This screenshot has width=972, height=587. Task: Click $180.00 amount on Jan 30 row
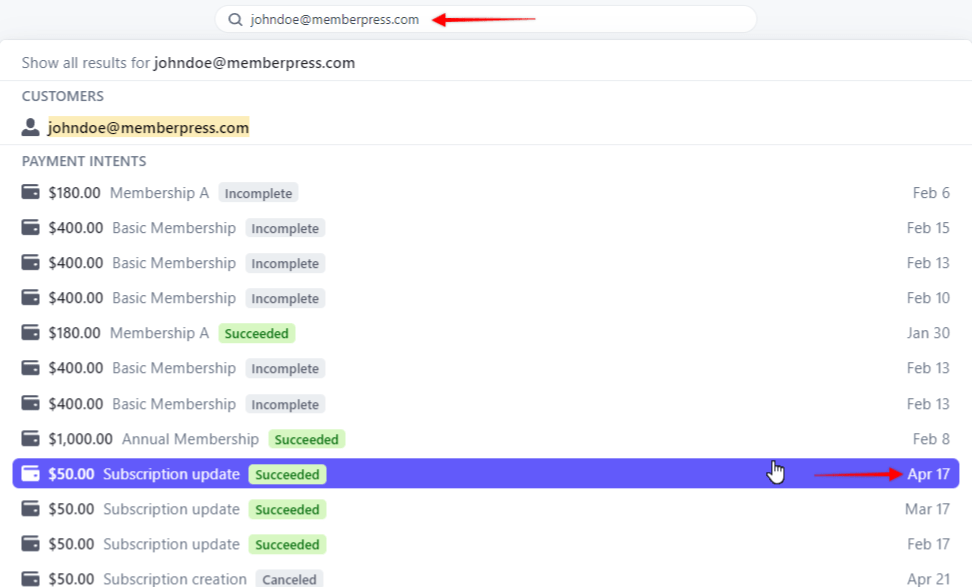click(74, 333)
